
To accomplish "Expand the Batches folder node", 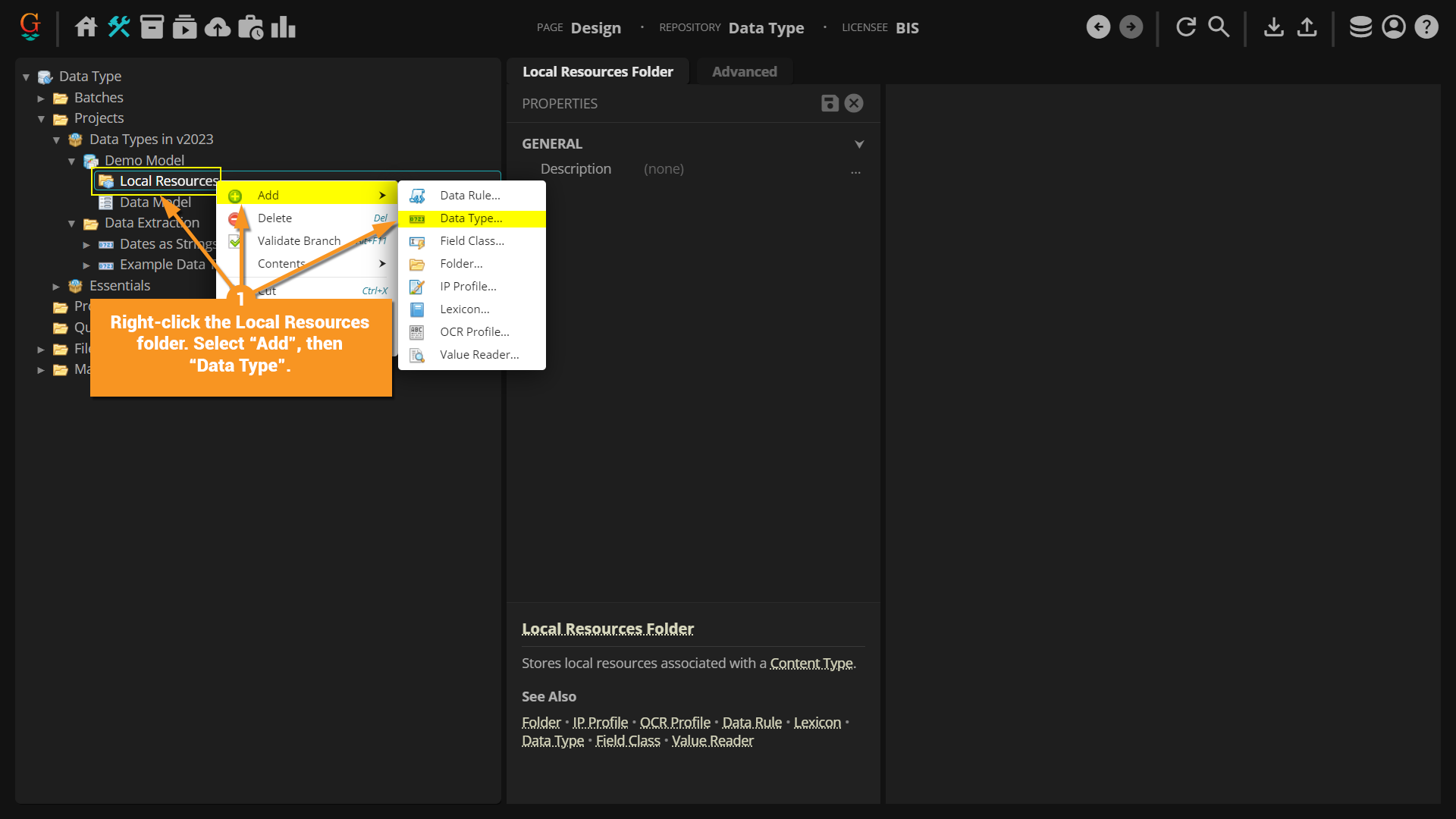I will coord(41,98).
